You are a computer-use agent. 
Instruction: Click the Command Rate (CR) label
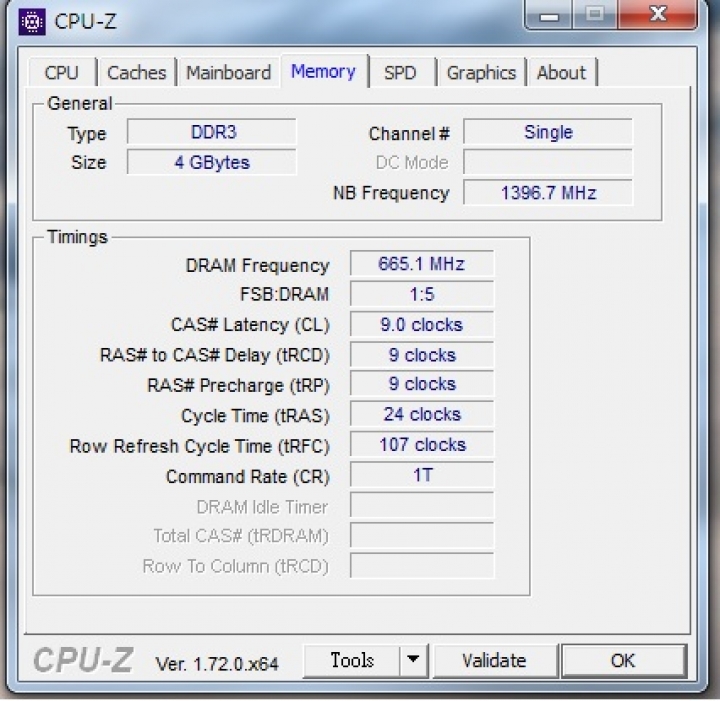click(248, 477)
